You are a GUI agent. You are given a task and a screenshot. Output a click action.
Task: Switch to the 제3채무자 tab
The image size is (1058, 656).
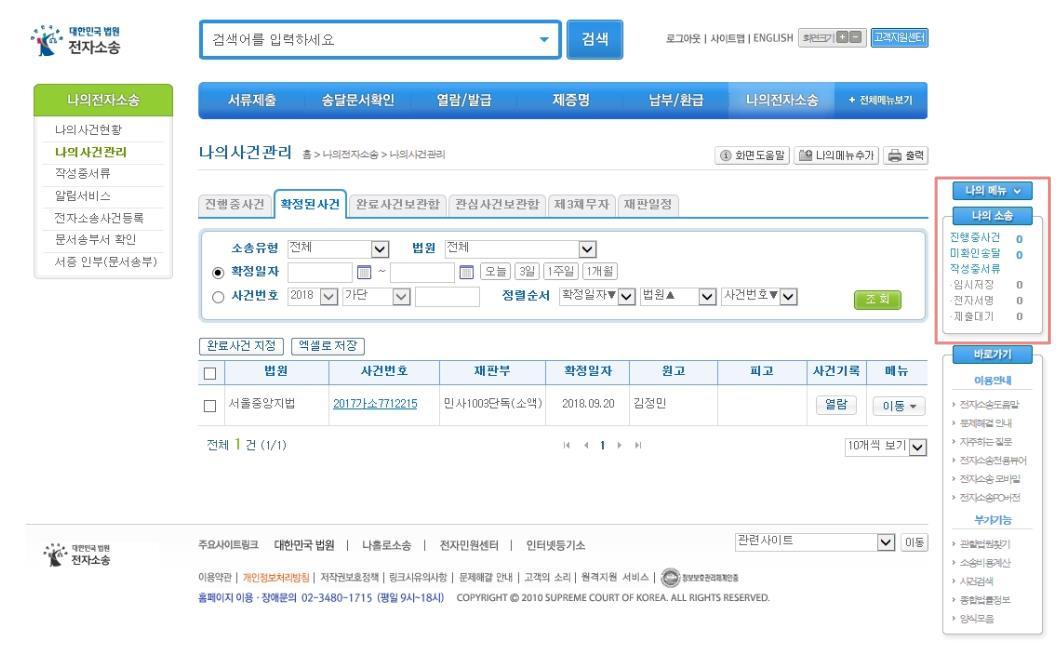(x=582, y=204)
